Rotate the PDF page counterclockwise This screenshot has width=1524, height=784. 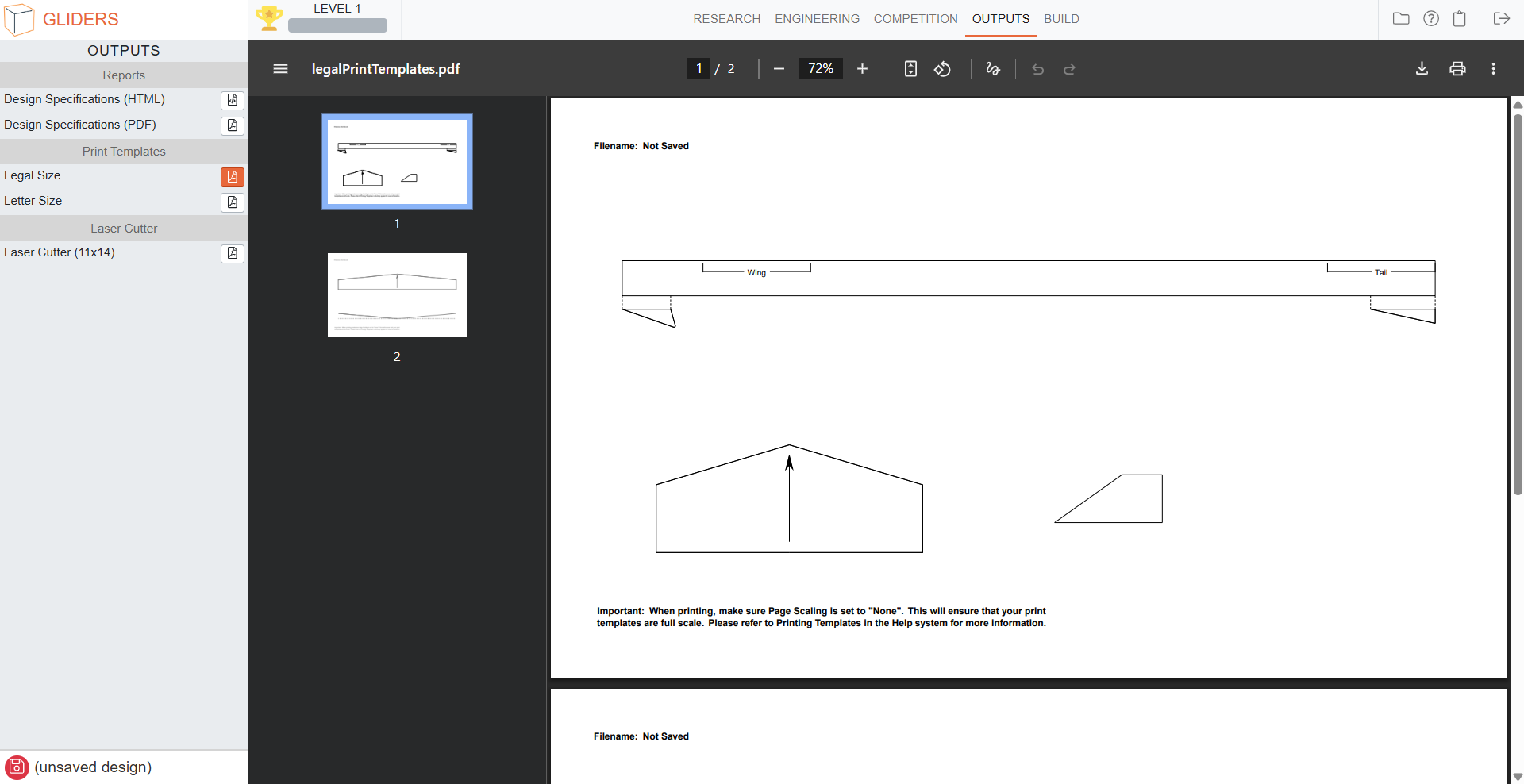942,69
